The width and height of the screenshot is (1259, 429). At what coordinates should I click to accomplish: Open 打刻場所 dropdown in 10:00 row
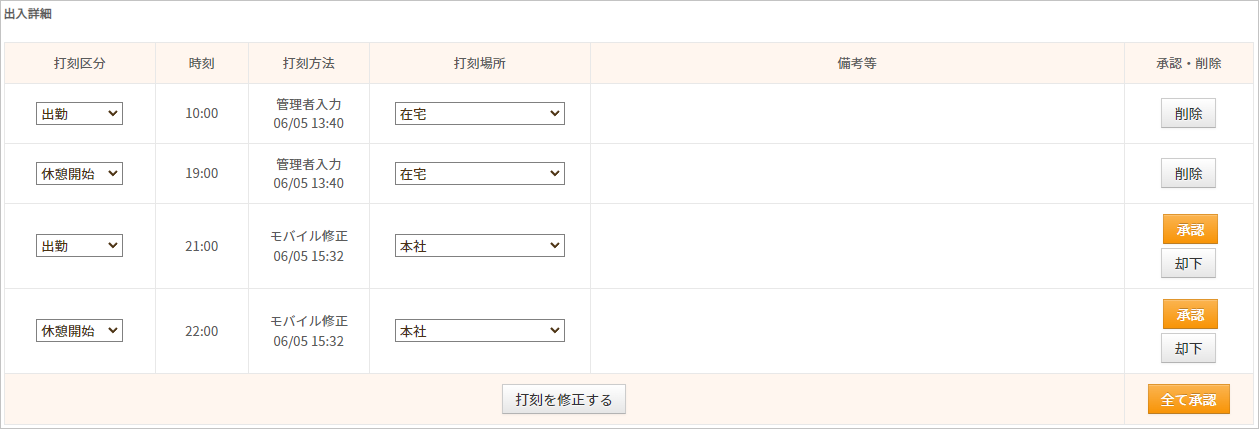pyautogui.click(x=480, y=114)
